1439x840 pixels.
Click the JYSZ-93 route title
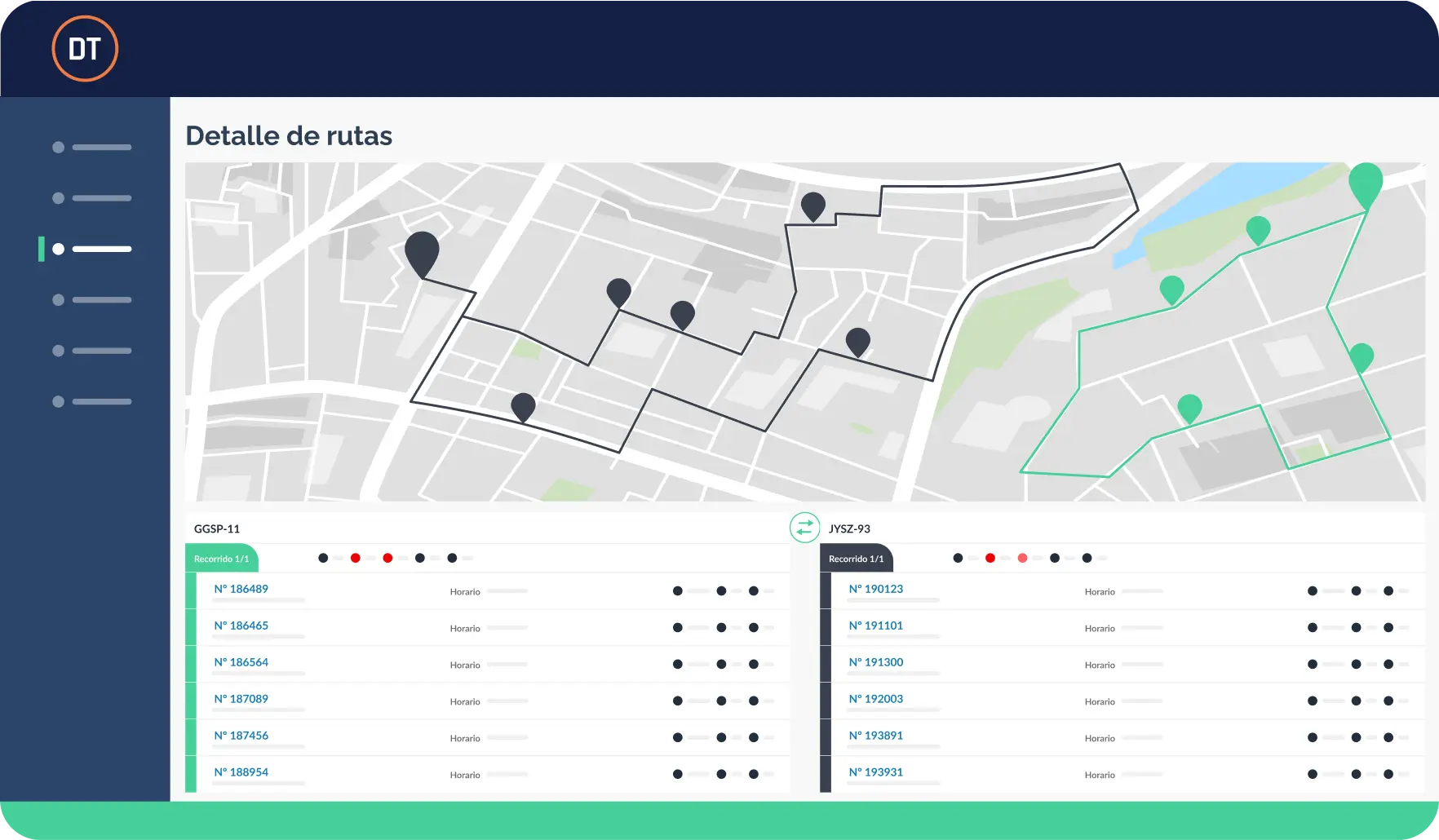pos(849,528)
